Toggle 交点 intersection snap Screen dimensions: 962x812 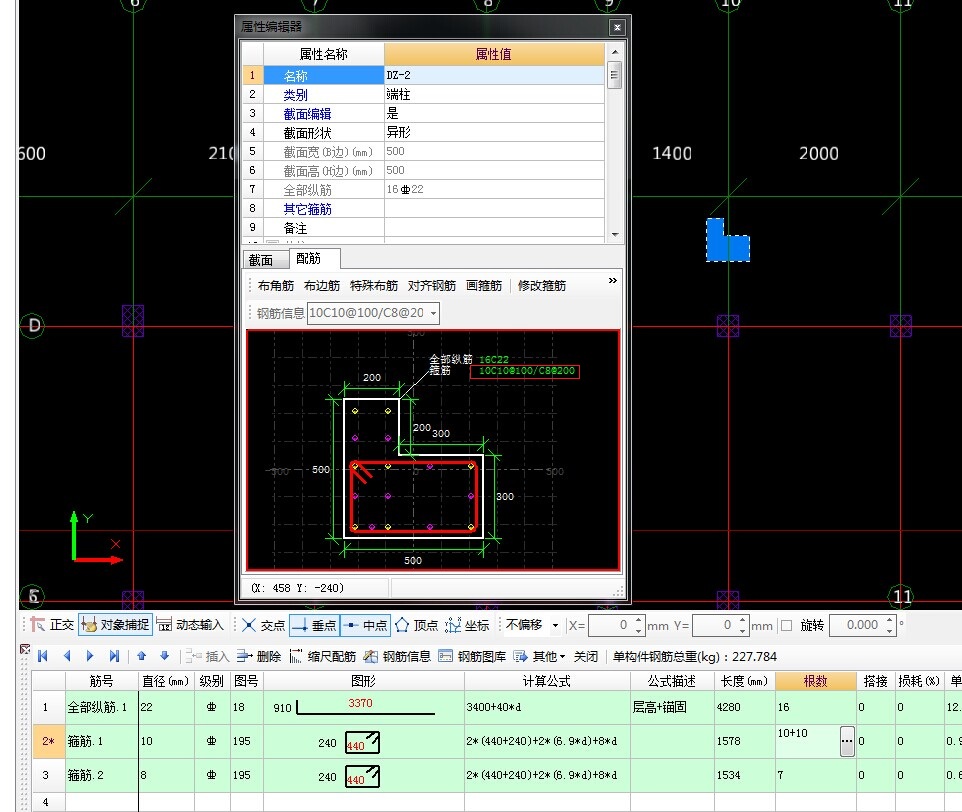[x=264, y=625]
